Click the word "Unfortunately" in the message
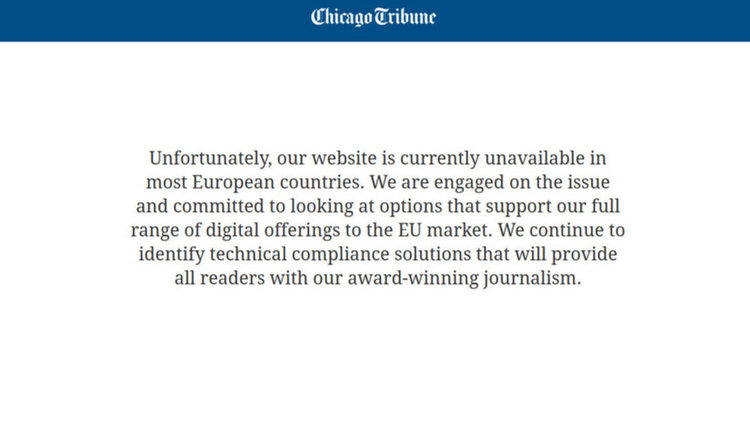The width and height of the screenshot is (750, 422). 210,158
